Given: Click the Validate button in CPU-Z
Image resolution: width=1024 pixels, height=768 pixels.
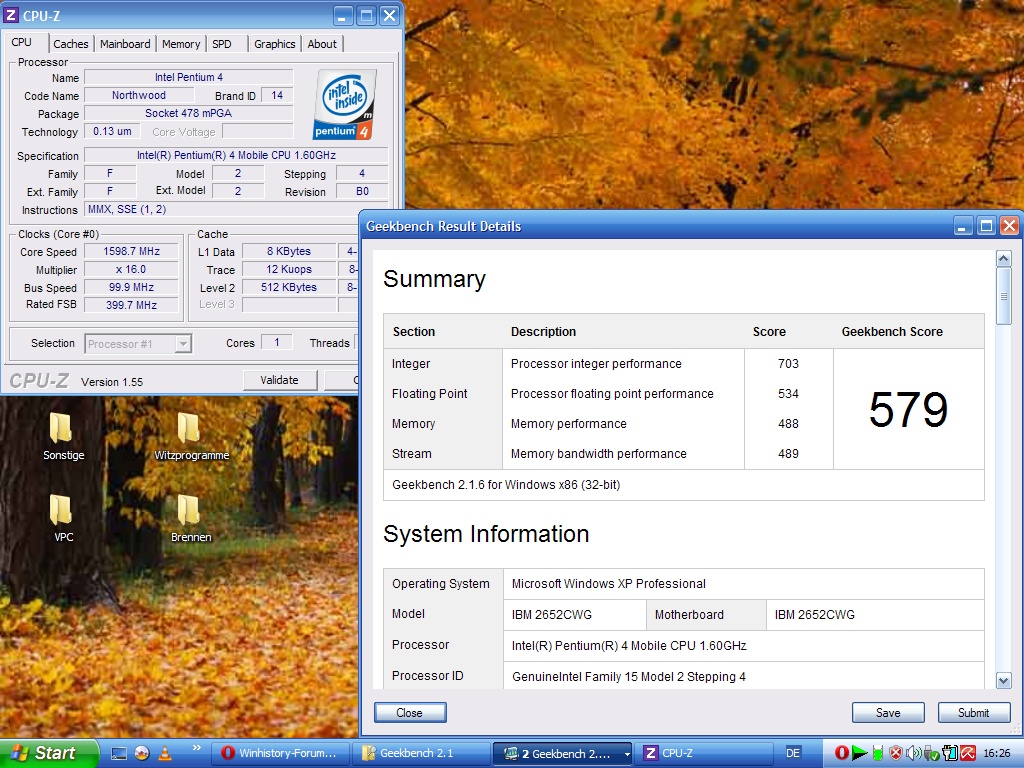Looking at the screenshot, I should click(279, 380).
